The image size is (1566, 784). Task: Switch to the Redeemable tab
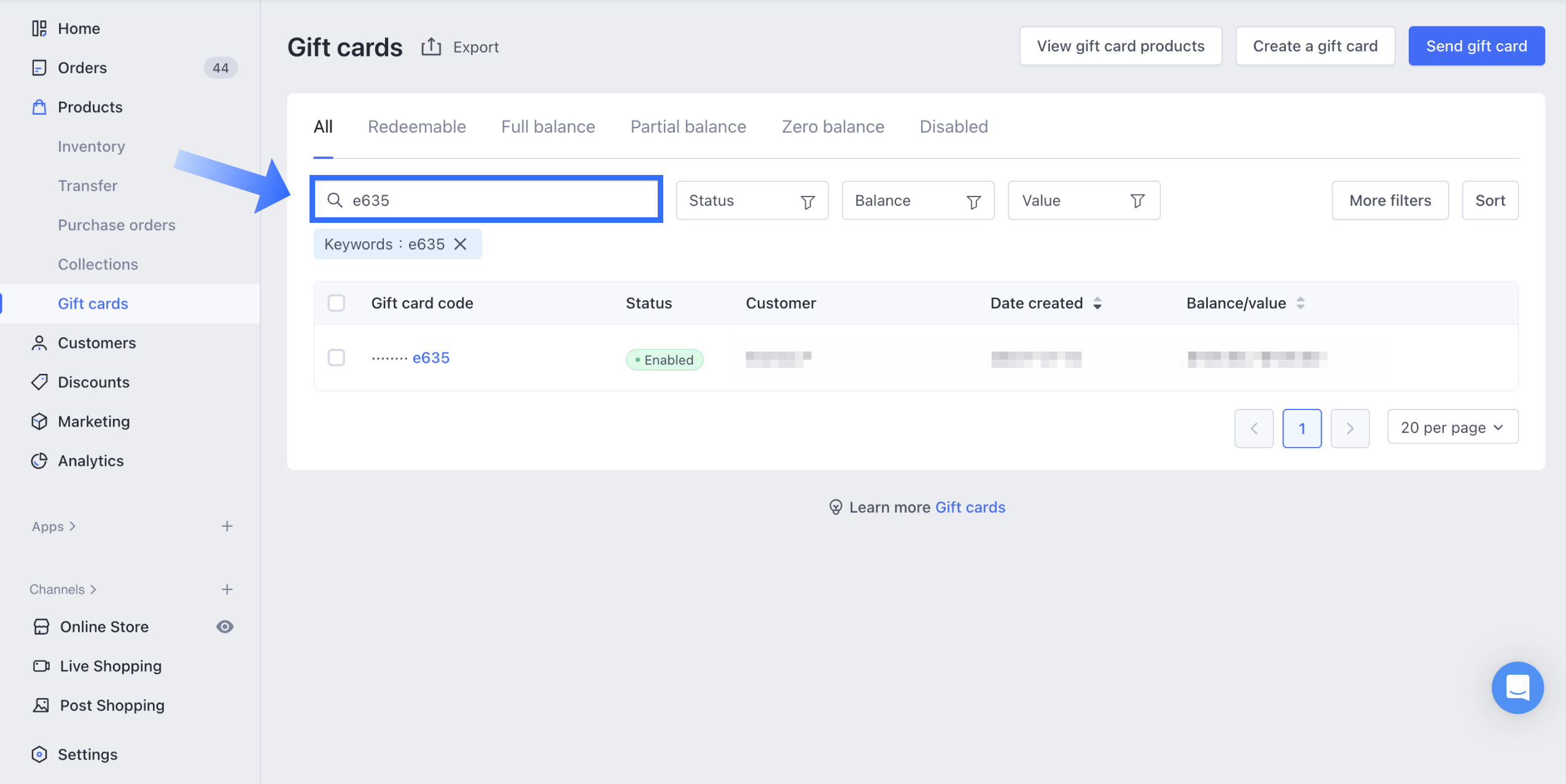pyautogui.click(x=416, y=126)
